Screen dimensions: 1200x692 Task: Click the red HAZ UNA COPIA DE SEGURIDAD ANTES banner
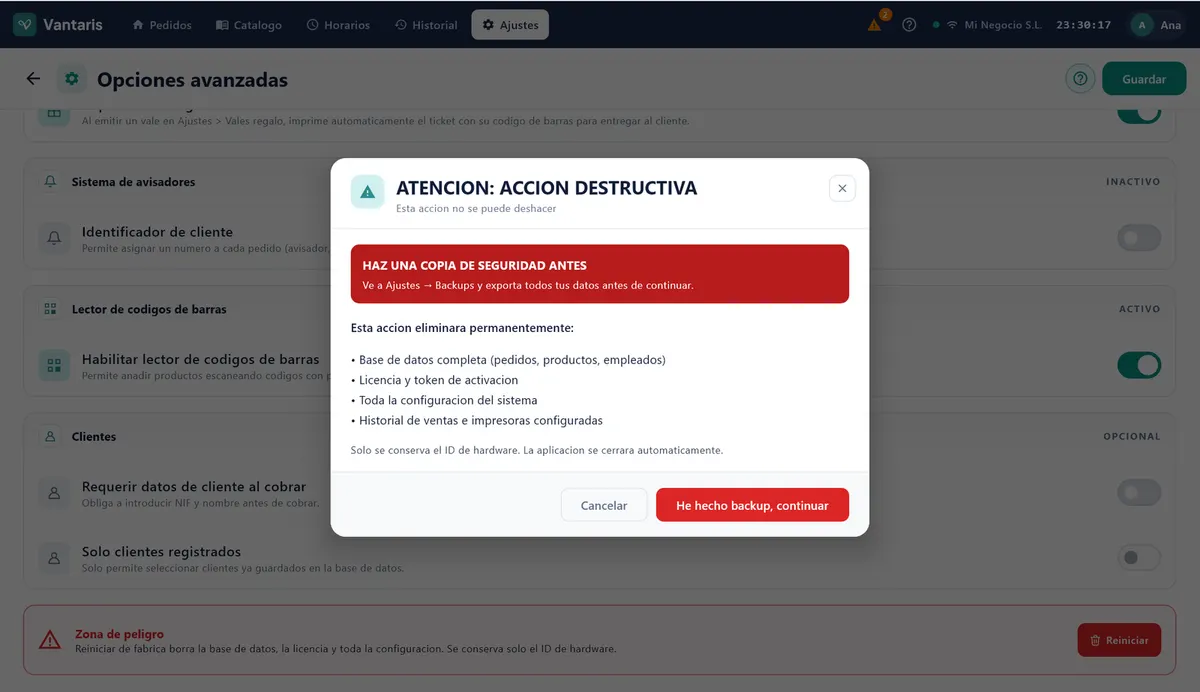click(600, 274)
